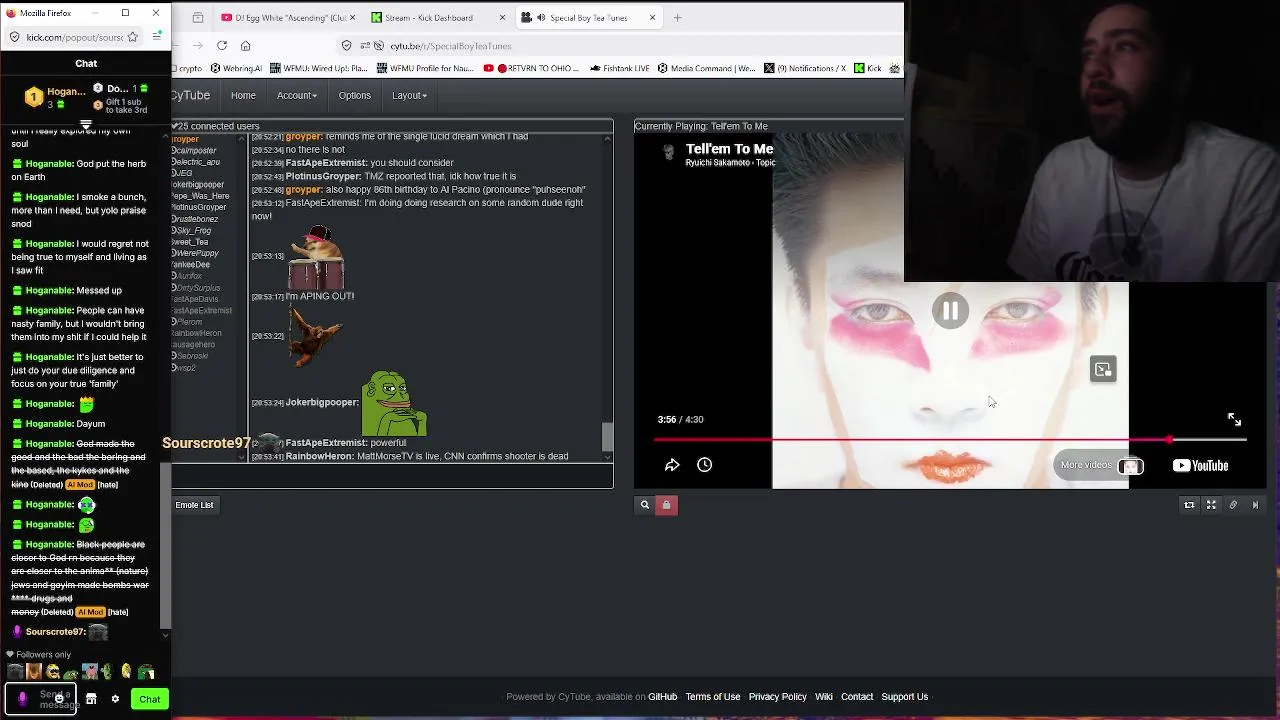Close the Special Boy Tea Tunes tab
1280x720 pixels.
point(652,17)
